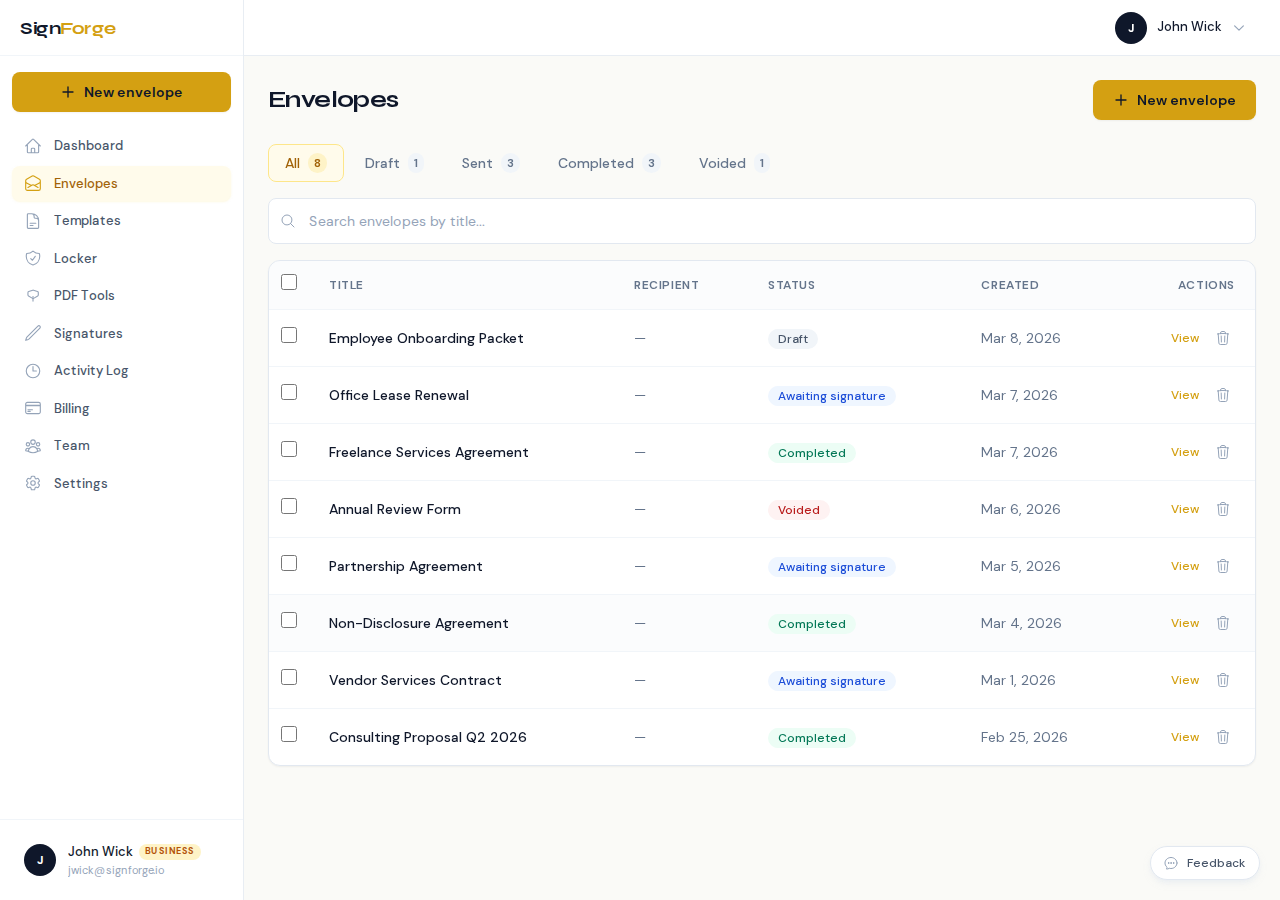Screen dimensions: 1280x900
Task: View the Annual Review Form envelope
Action: coord(1185,509)
